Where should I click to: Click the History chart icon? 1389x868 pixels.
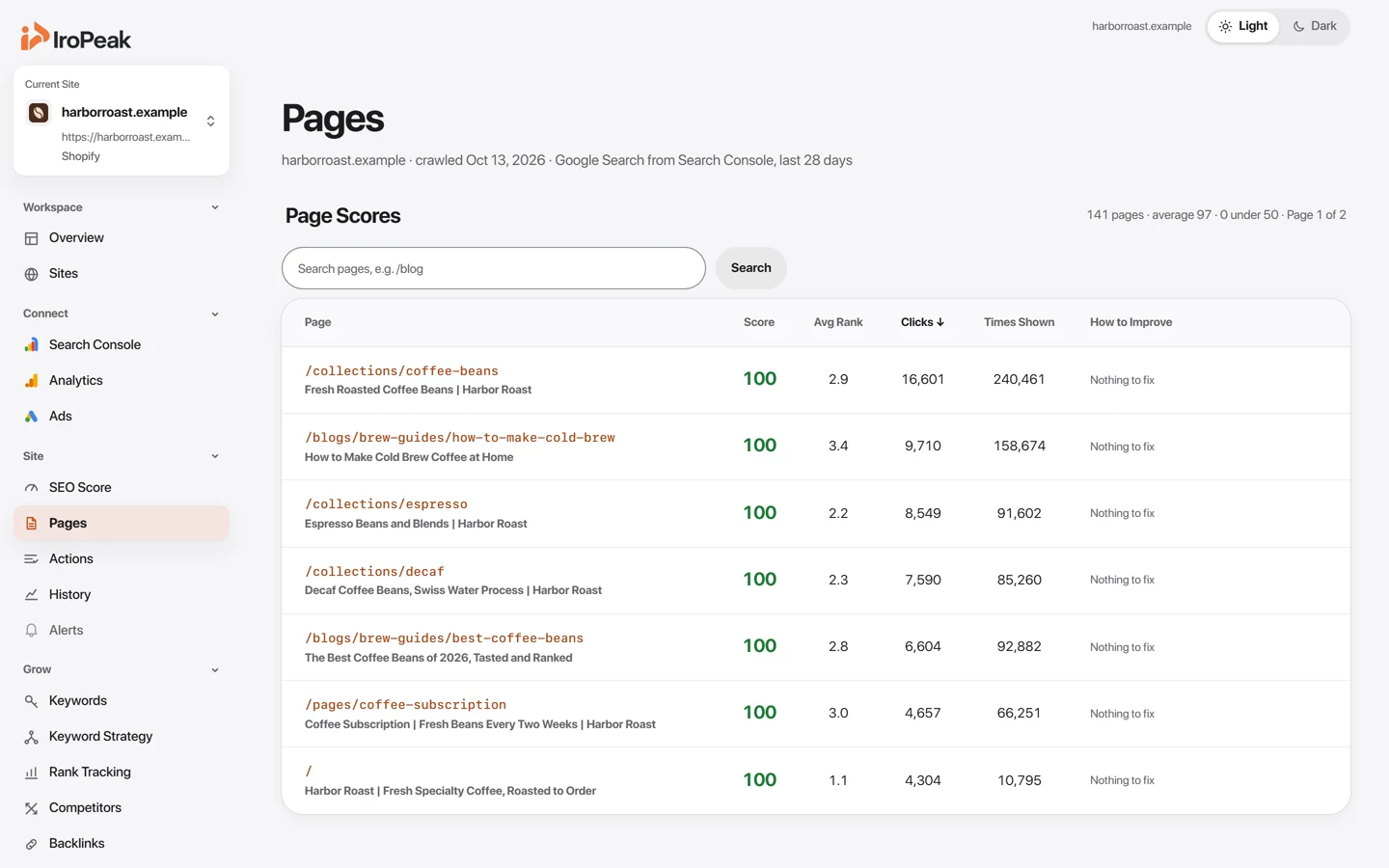coord(31,595)
